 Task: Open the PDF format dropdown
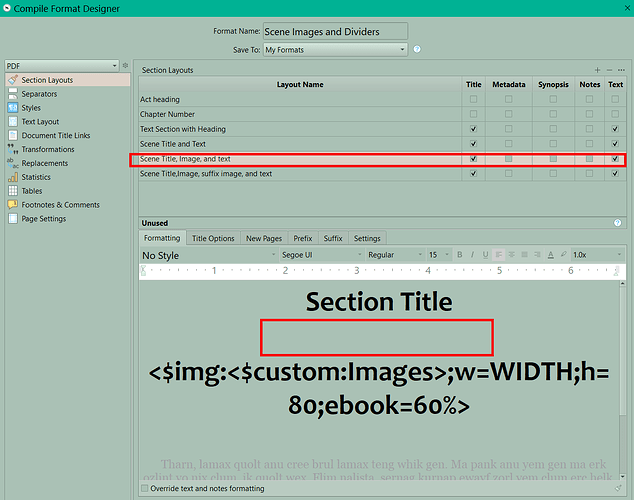(x=61, y=65)
